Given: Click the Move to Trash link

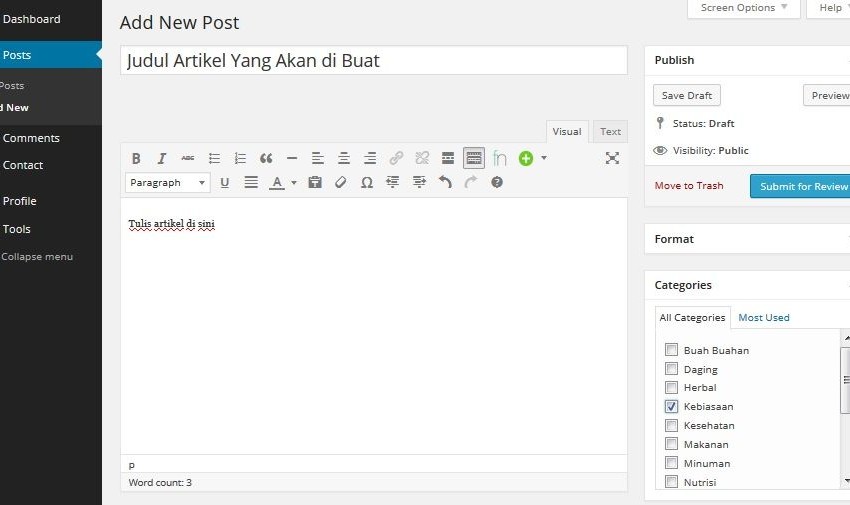Looking at the screenshot, I should [689, 186].
